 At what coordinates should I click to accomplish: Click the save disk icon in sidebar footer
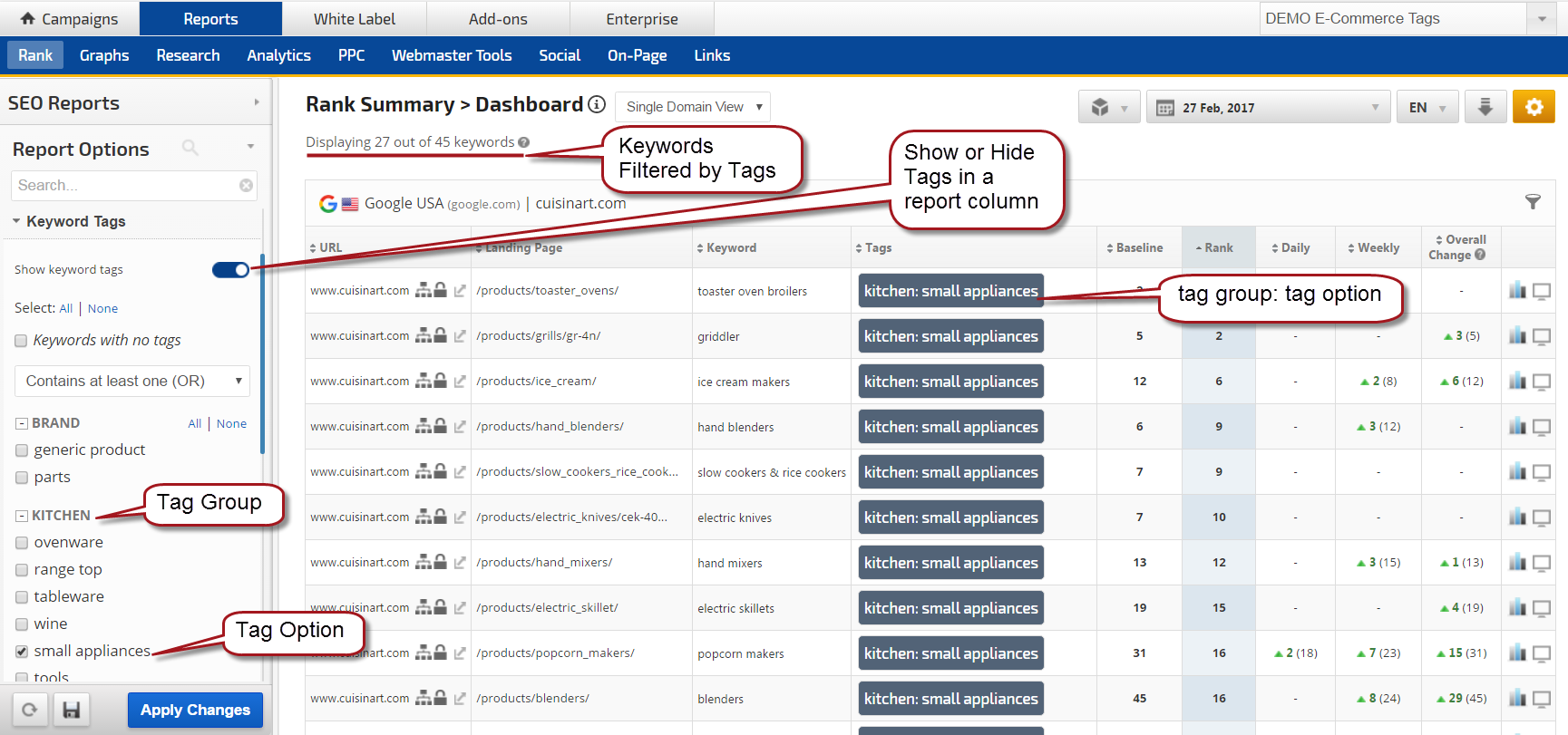pyautogui.click(x=71, y=710)
